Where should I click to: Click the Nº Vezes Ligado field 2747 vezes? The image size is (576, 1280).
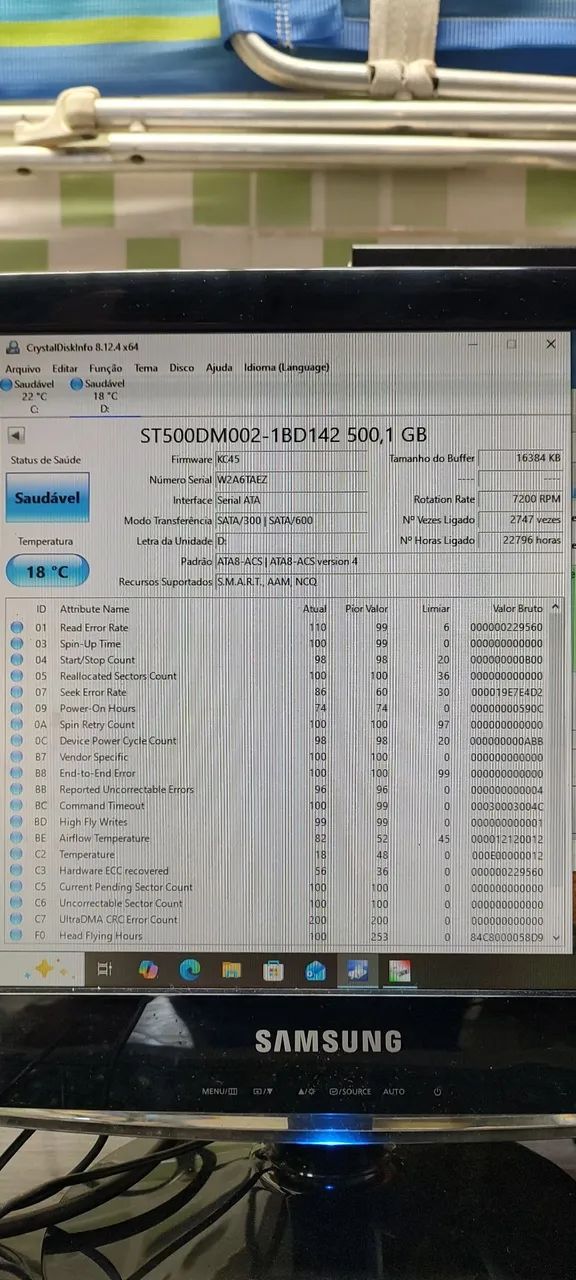pos(520,520)
